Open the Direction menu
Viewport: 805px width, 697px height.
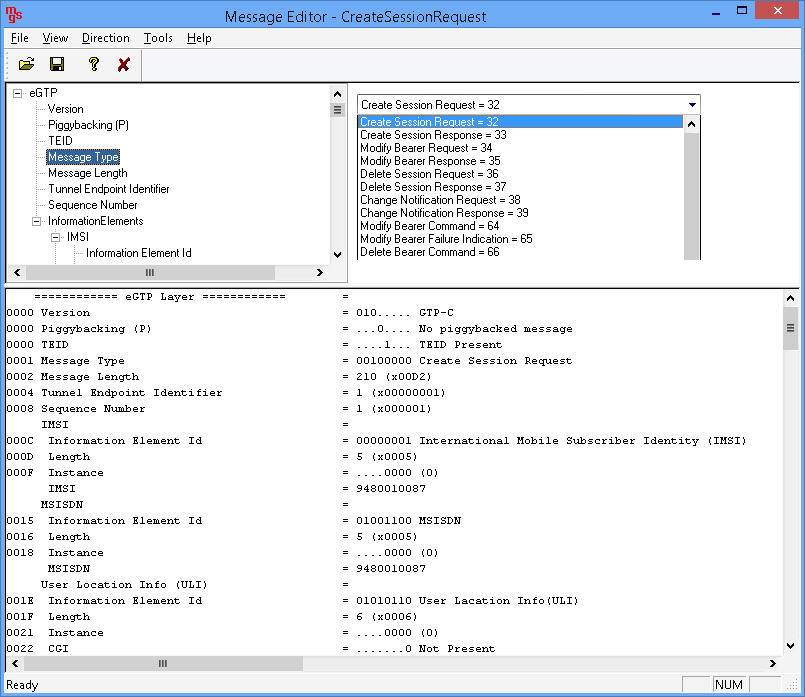105,38
